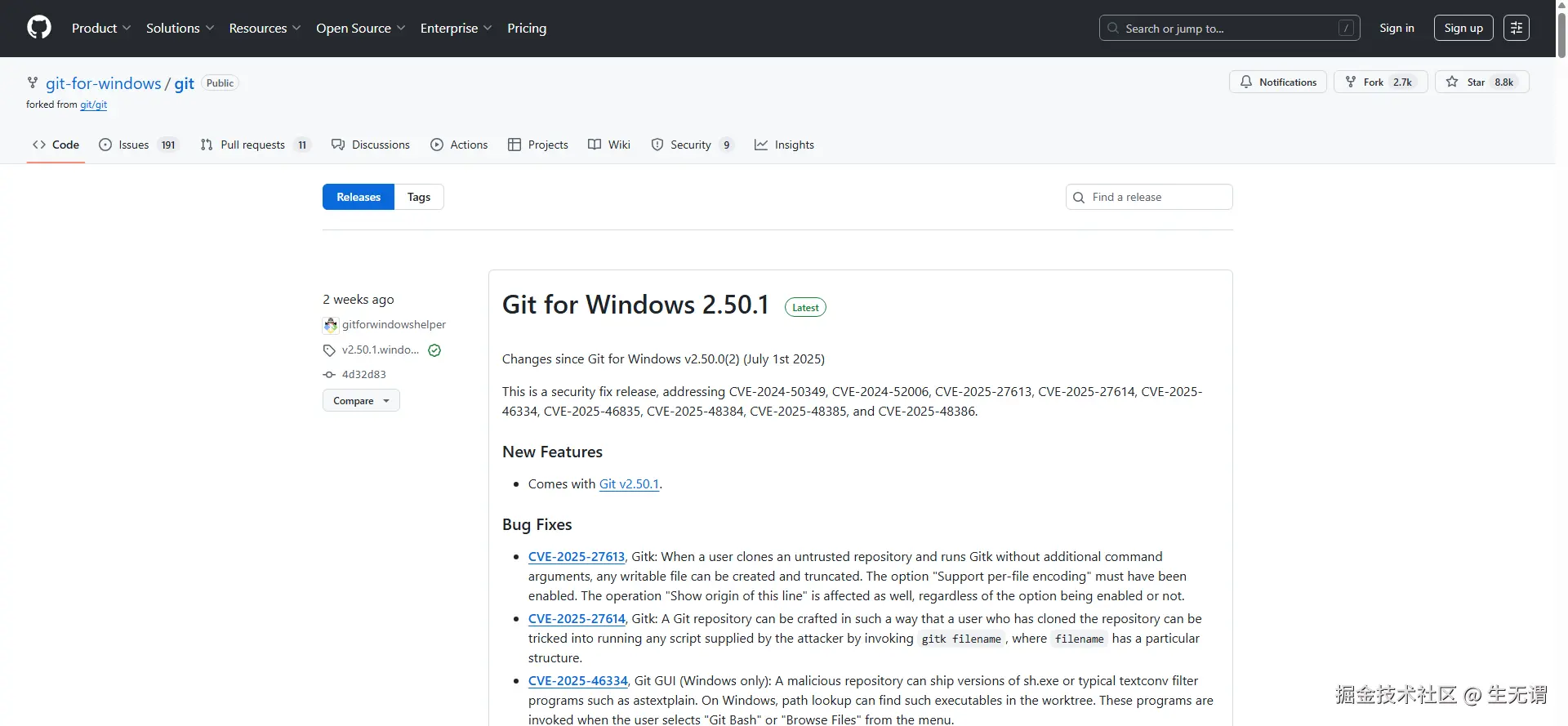Follow the git/git forked-from link
1568x726 pixels.
(93, 105)
